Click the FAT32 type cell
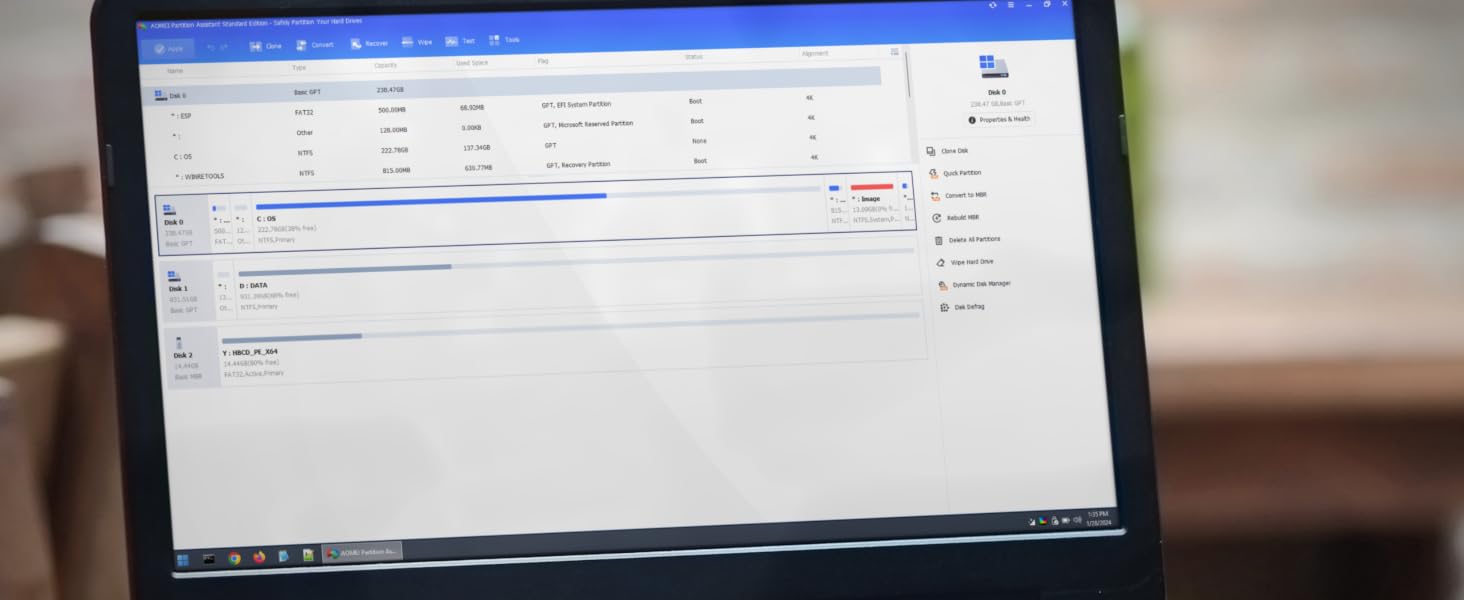The width and height of the screenshot is (1464, 600). (304, 112)
